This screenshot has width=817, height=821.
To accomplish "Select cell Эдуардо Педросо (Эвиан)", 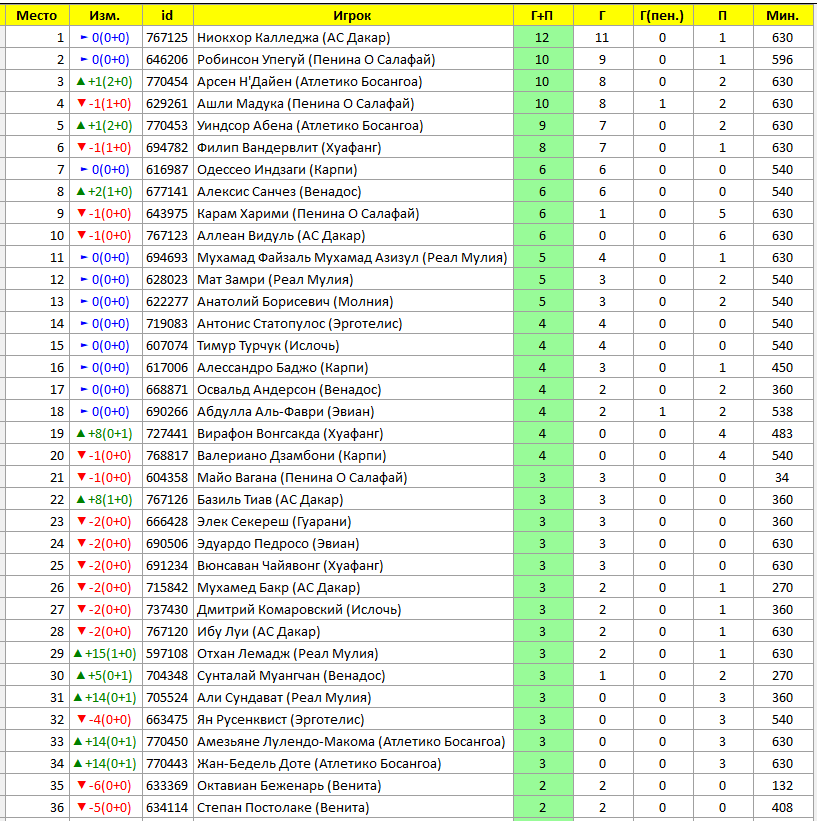I will click(x=353, y=543).
